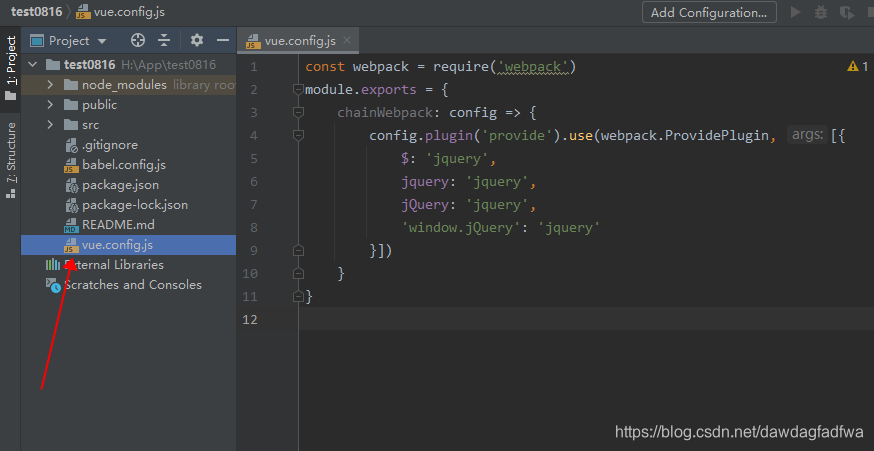Click the README.md markdown icon
This screenshot has height=451, width=874.
click(x=71, y=226)
